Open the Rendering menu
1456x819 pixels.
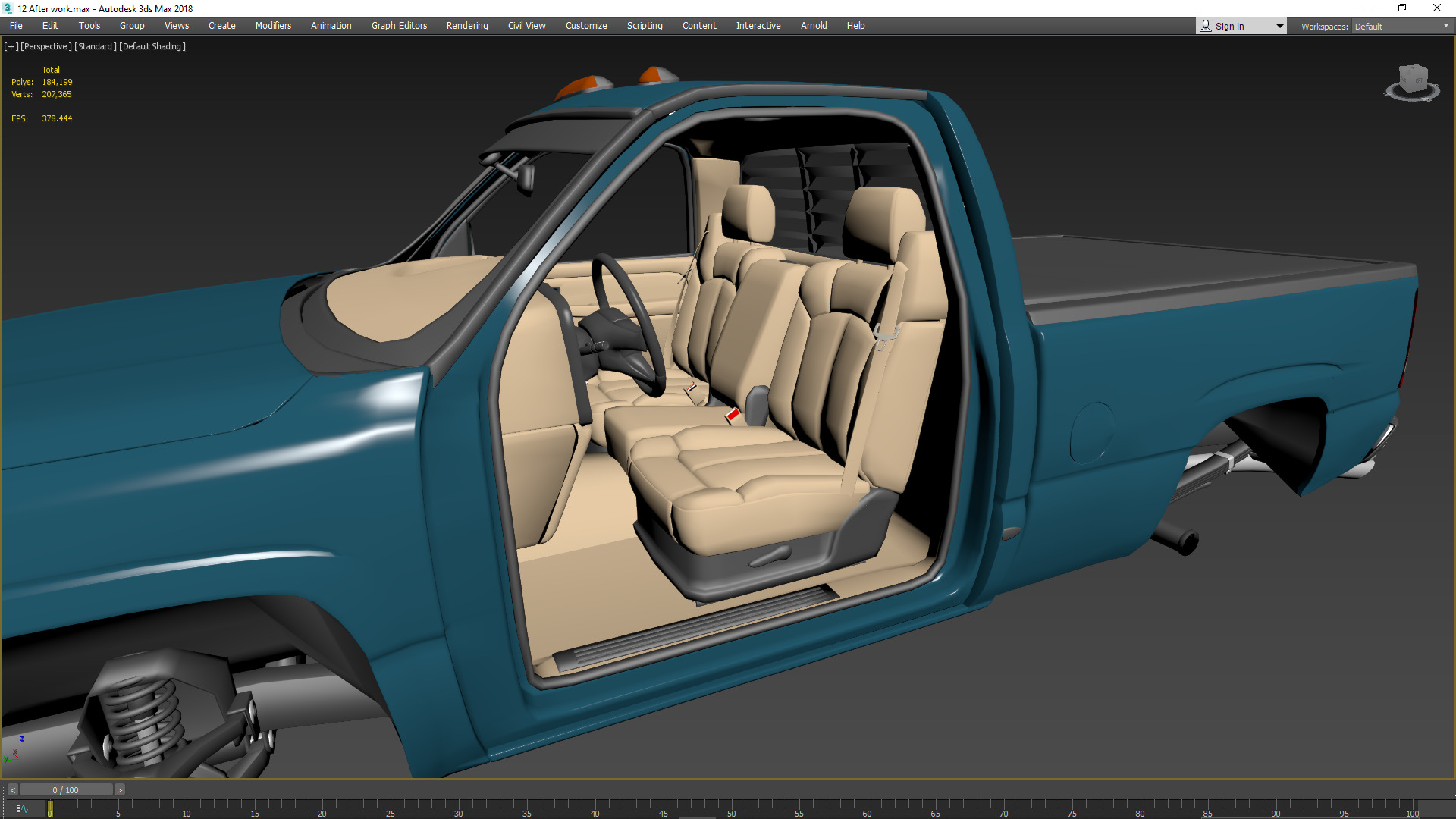(x=467, y=26)
